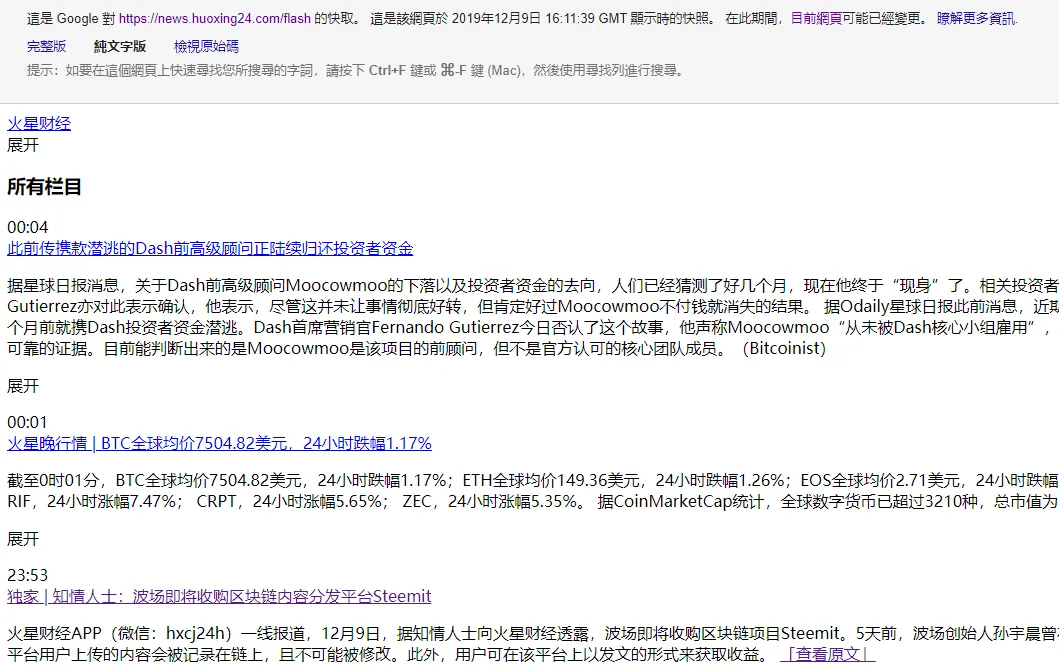Click the 火星财经 site link
Image resolution: width=1059 pixels, height=670 pixels.
[x=39, y=124]
